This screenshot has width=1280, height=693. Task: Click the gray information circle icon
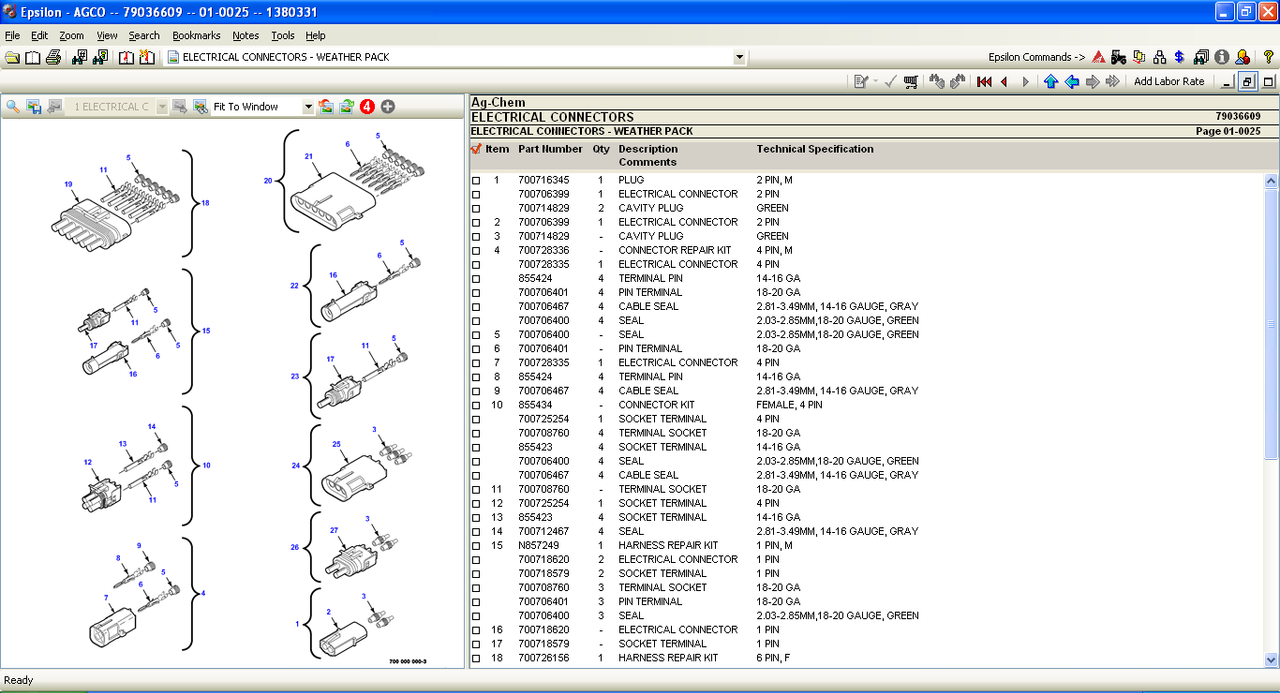1222,57
